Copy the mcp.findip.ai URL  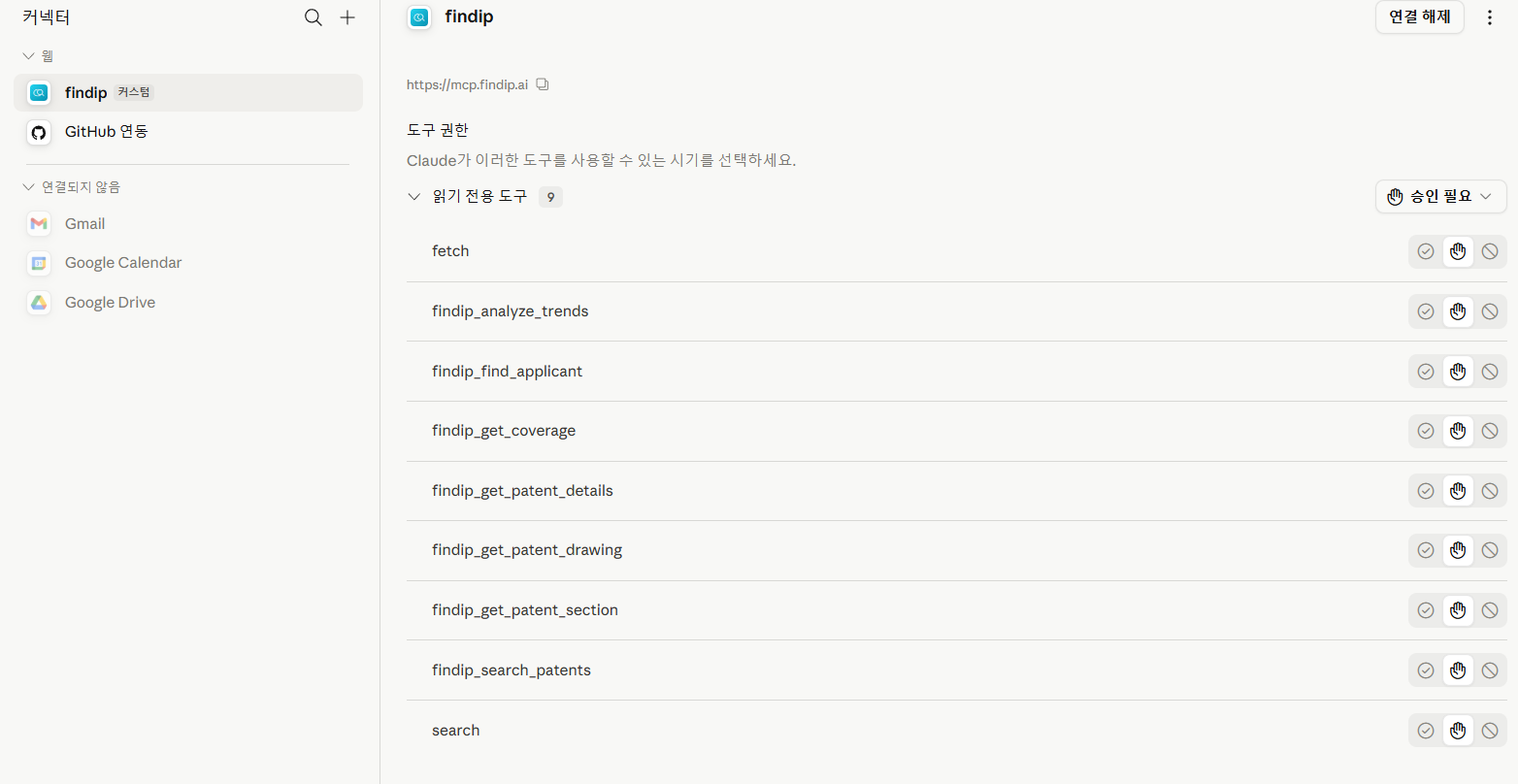(543, 84)
